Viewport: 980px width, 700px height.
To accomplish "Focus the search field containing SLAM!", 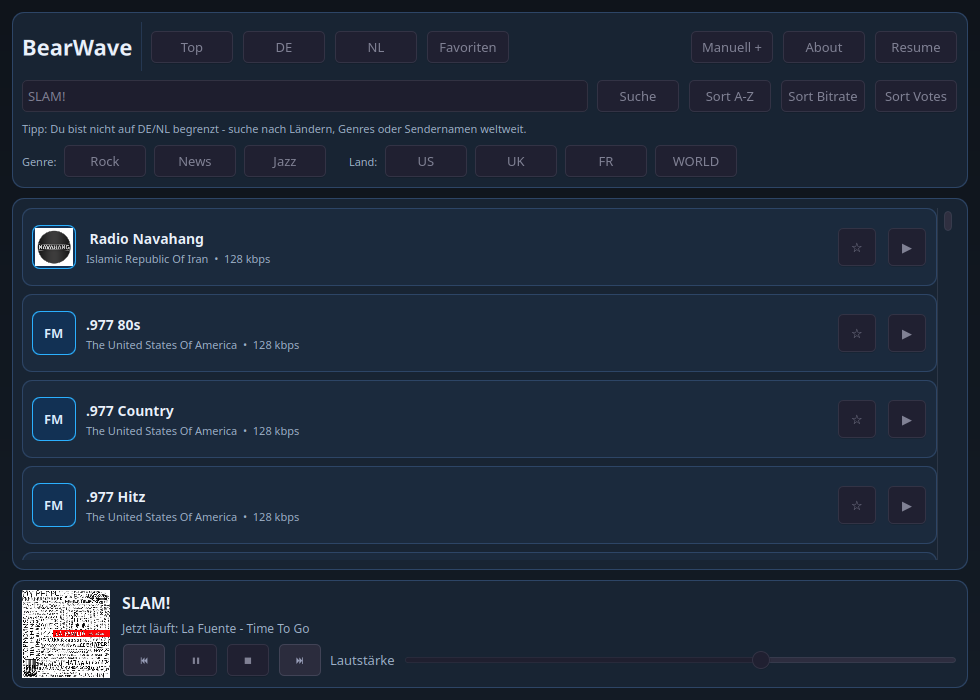I will 305,96.
